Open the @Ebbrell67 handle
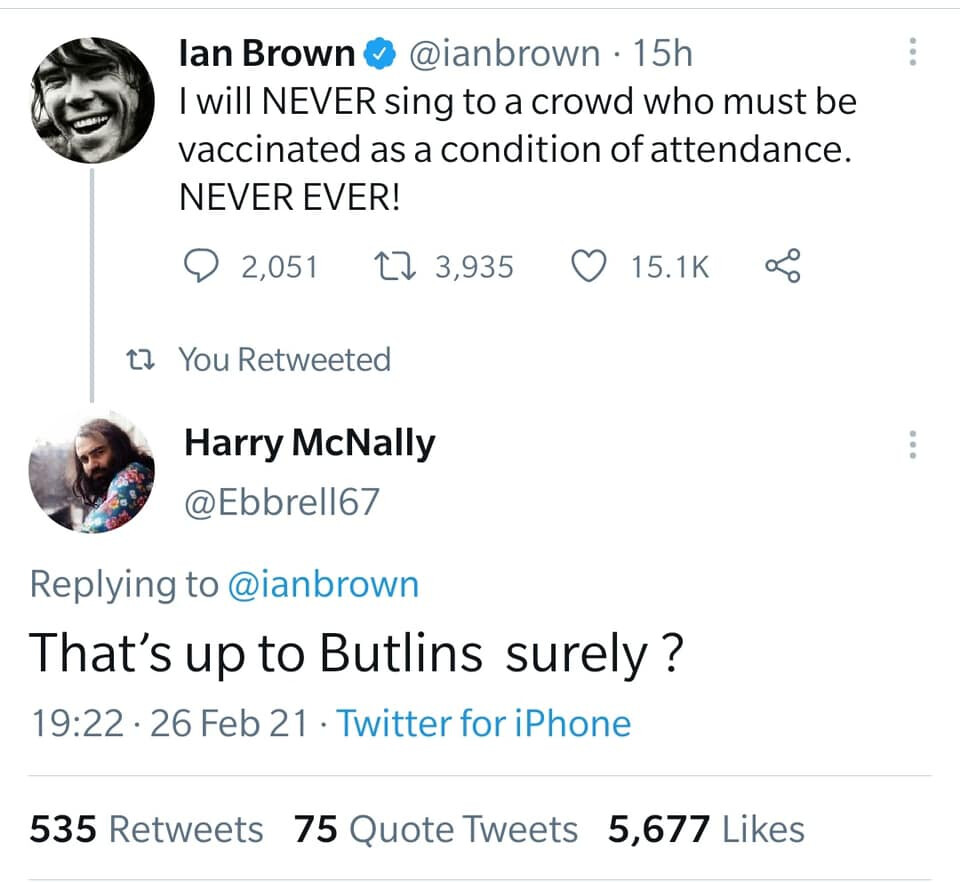Image resolution: width=960 pixels, height=882 pixels. tap(282, 501)
